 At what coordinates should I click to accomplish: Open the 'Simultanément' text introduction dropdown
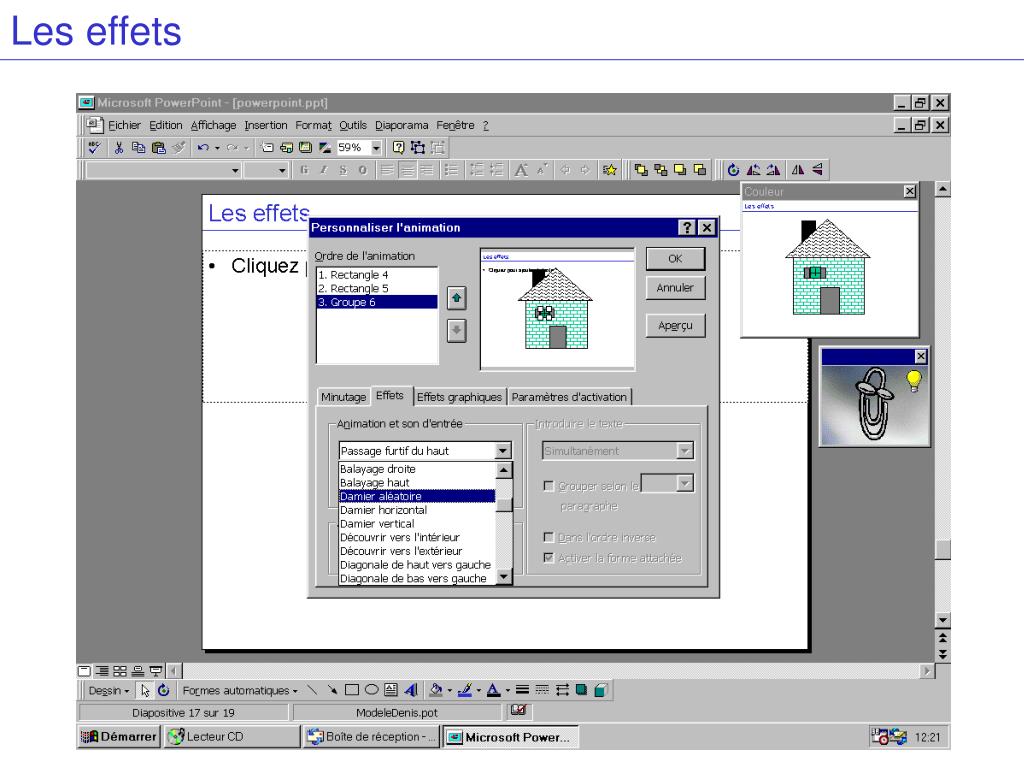(x=684, y=451)
